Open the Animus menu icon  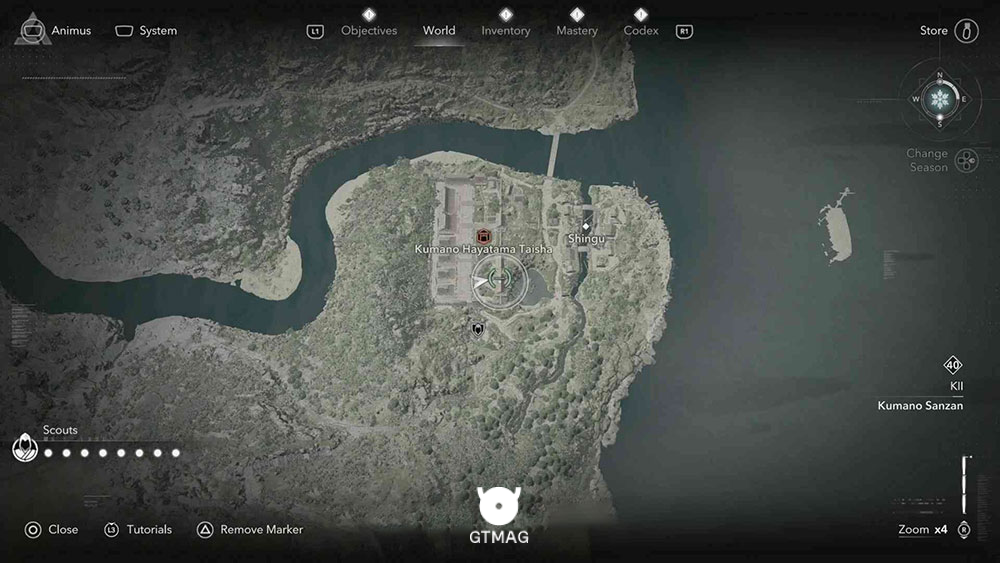click(32, 30)
